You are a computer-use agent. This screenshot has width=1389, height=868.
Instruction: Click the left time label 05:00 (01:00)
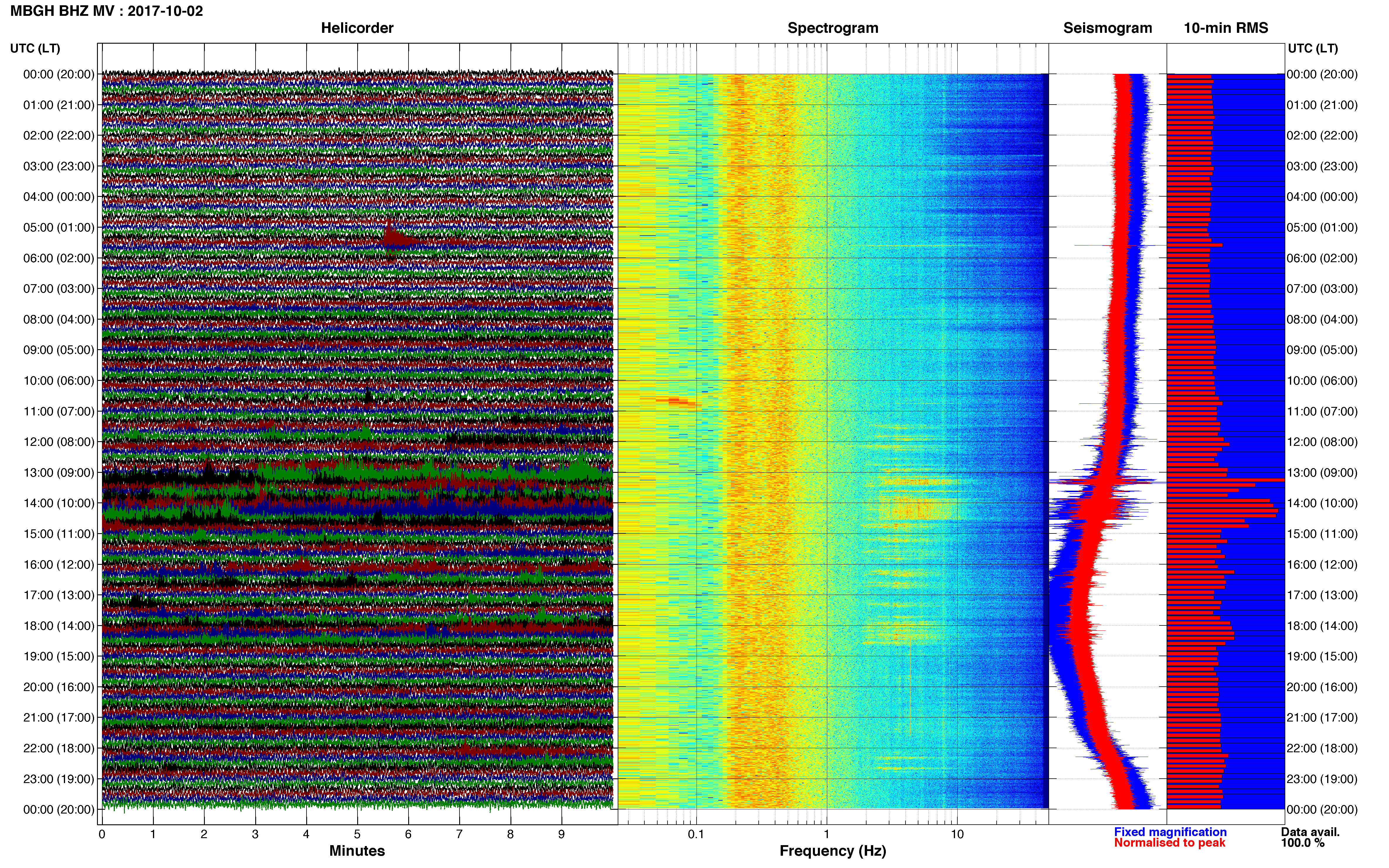pyautogui.click(x=59, y=227)
